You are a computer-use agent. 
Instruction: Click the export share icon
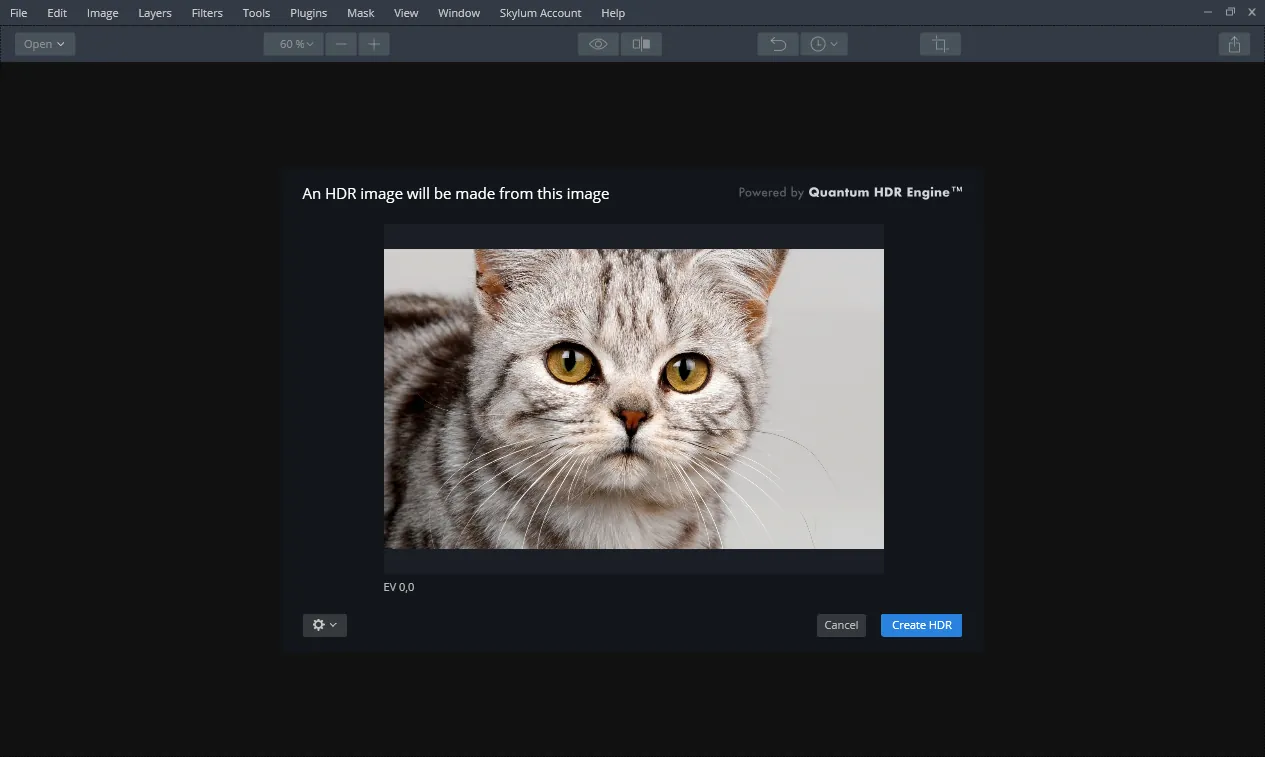tap(1234, 44)
